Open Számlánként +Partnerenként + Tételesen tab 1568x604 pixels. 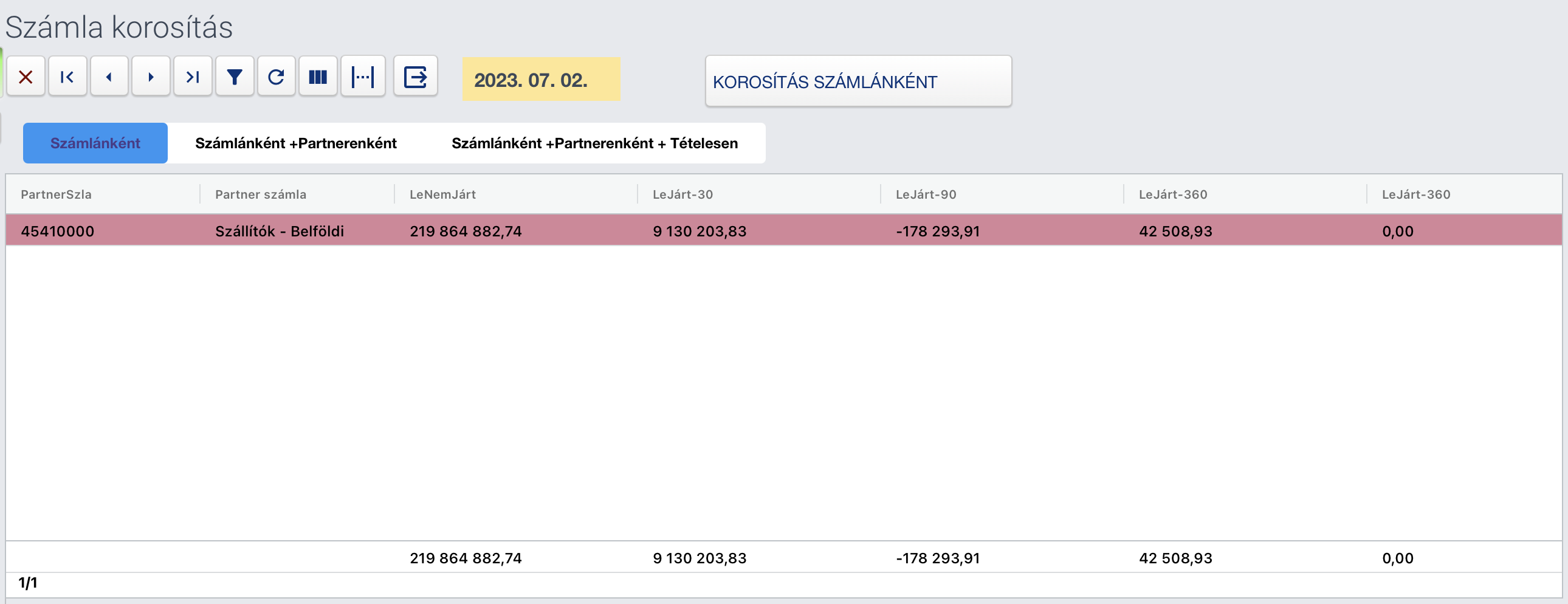[595, 143]
